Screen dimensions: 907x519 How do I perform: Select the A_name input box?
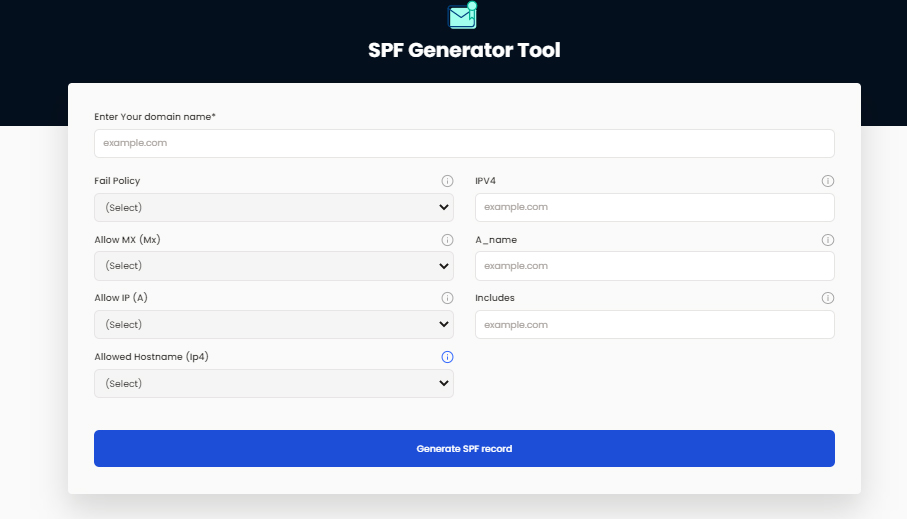[x=655, y=266]
